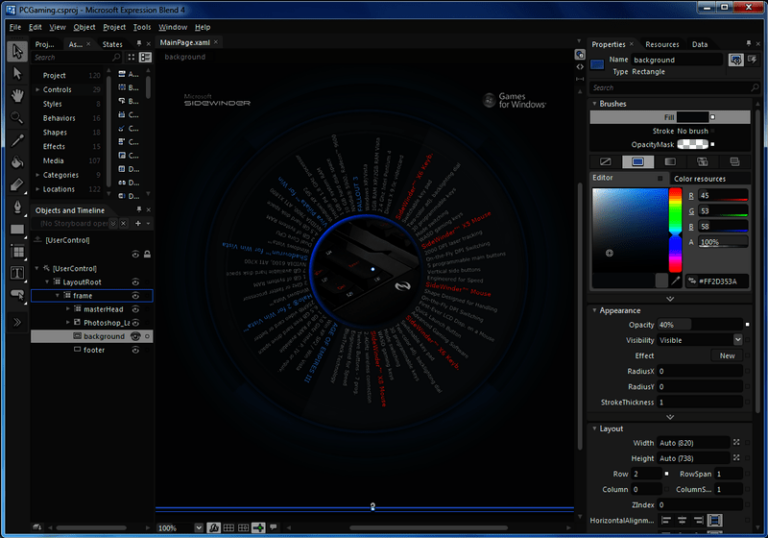Click the Name field containing background
Image resolution: width=768 pixels, height=538 pixels.
click(x=677, y=60)
